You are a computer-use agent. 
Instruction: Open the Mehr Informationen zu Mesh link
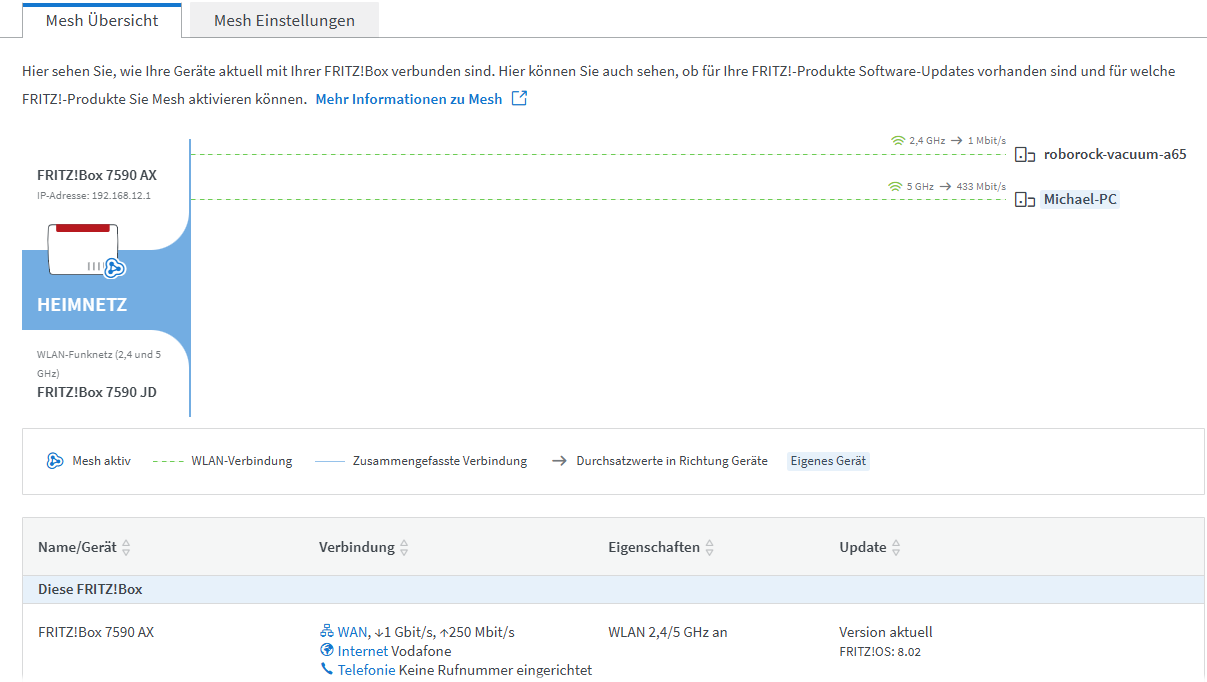[x=409, y=99]
